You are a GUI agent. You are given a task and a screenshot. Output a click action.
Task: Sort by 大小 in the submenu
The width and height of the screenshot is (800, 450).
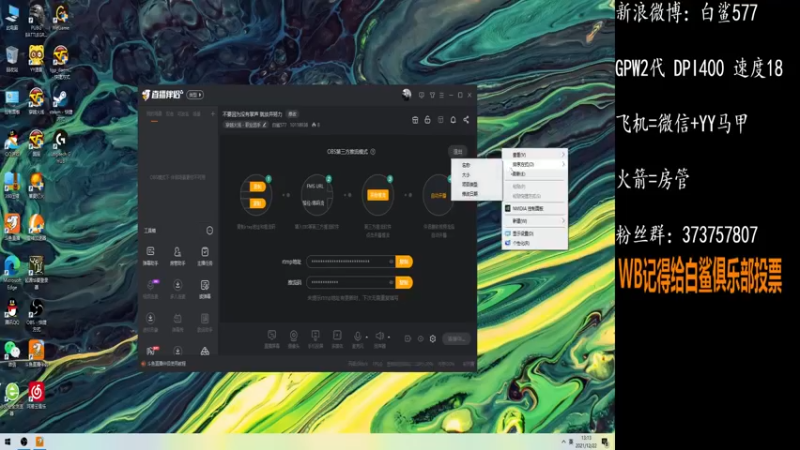[x=477, y=175]
